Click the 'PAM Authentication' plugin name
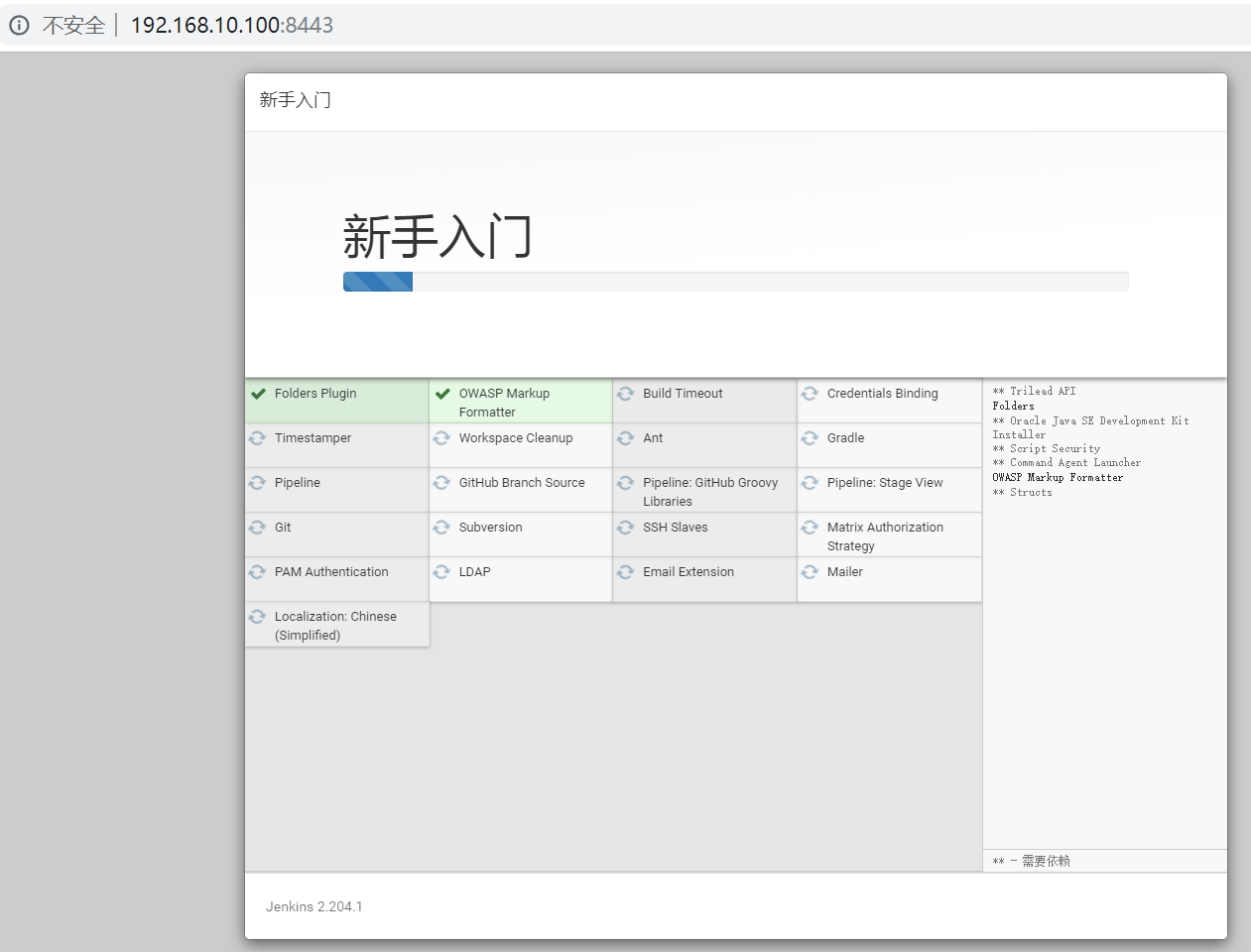This screenshot has height=952, width=1251. click(x=331, y=572)
